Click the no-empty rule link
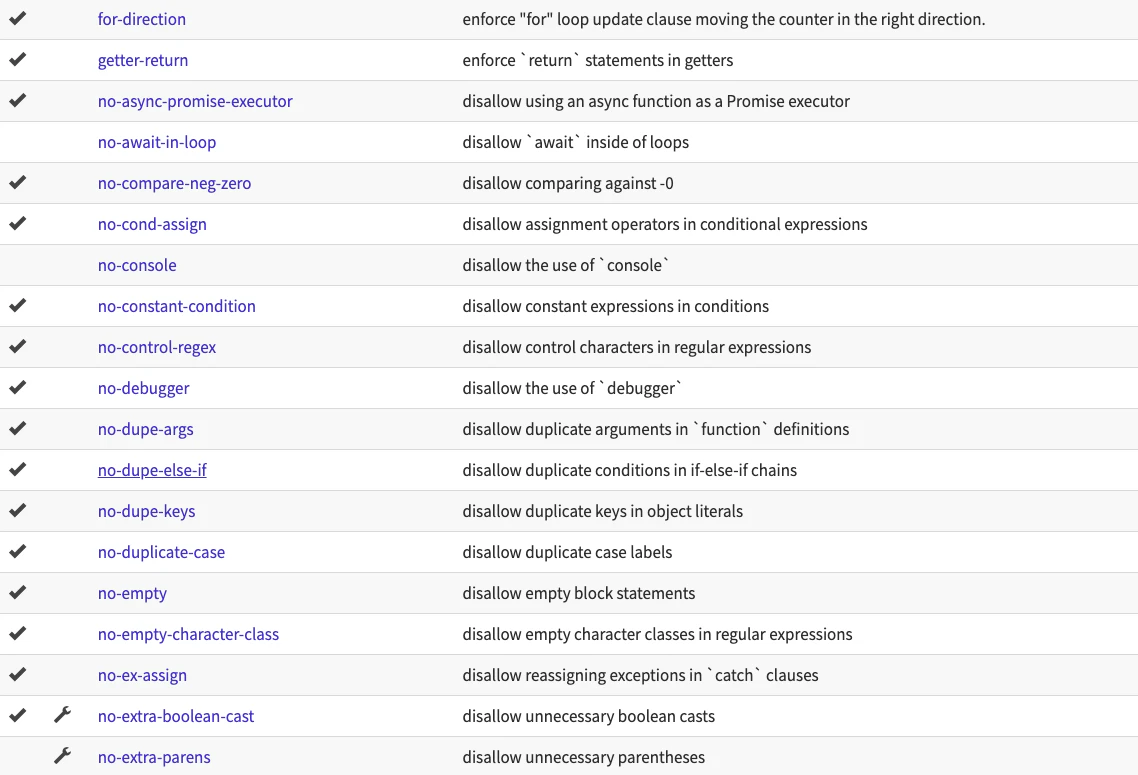 point(132,593)
